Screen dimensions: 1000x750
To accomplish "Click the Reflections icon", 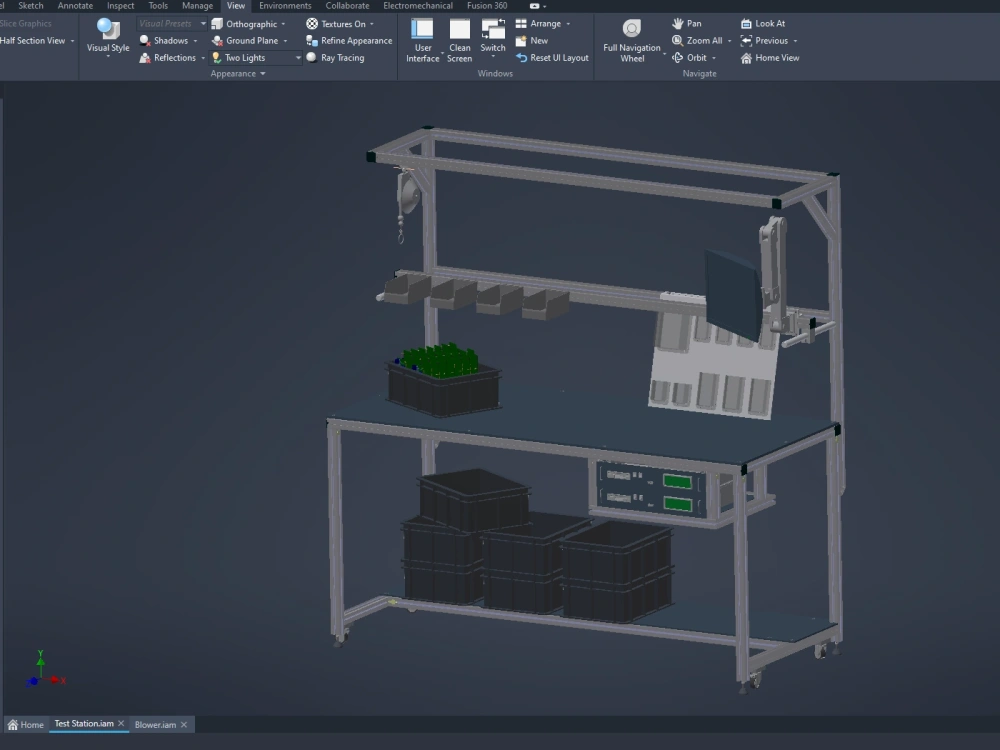I will tap(145, 58).
